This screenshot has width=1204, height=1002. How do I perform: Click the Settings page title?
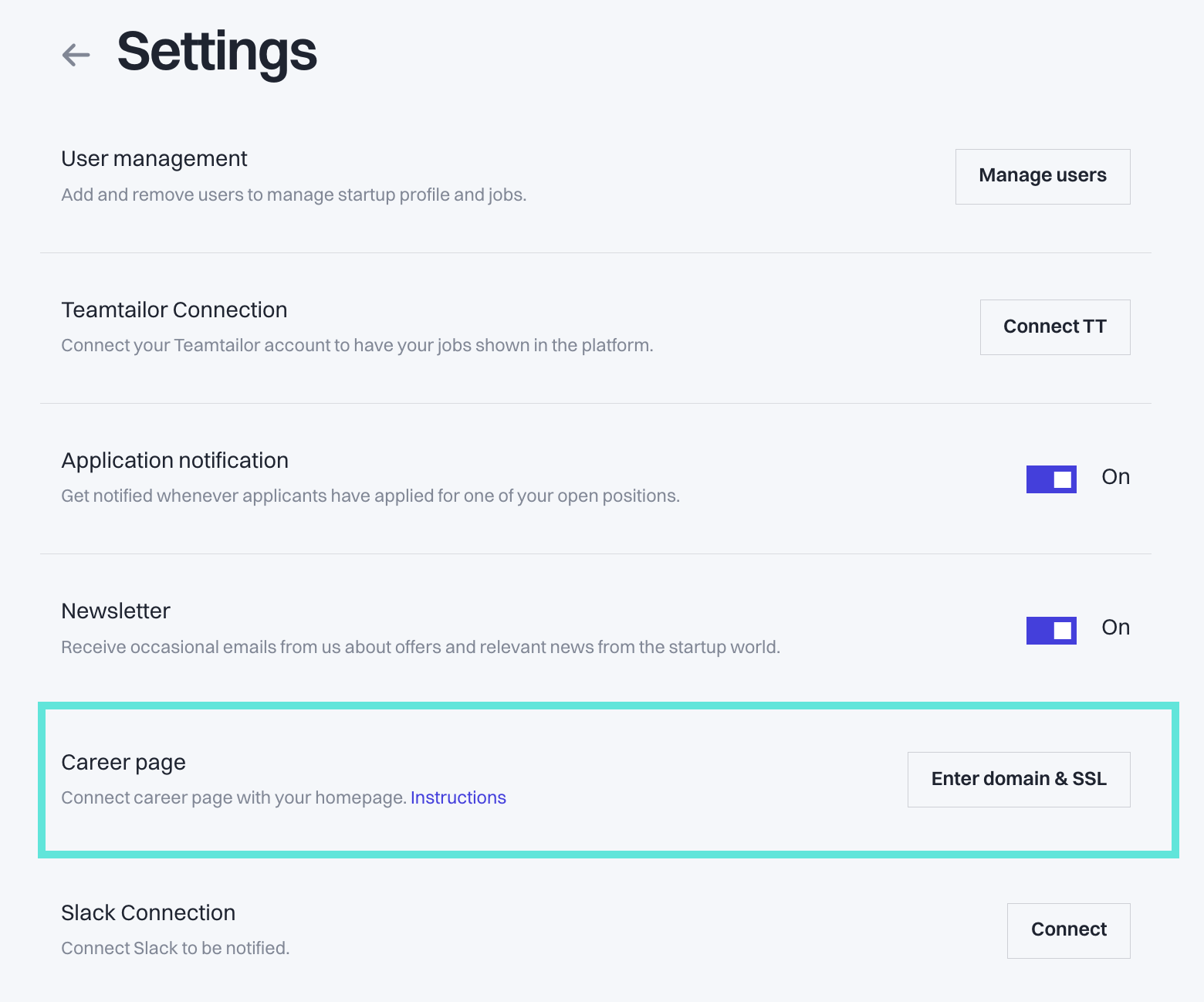pos(217,52)
